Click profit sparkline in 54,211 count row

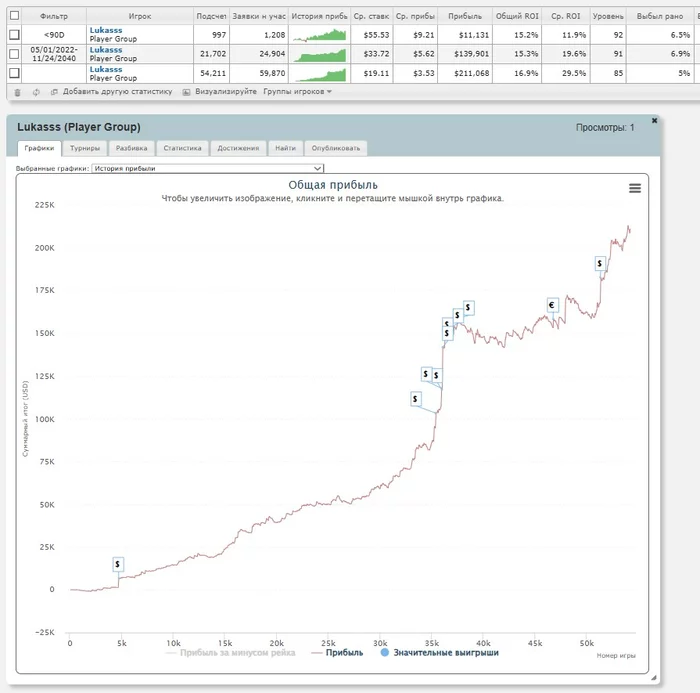(320, 74)
